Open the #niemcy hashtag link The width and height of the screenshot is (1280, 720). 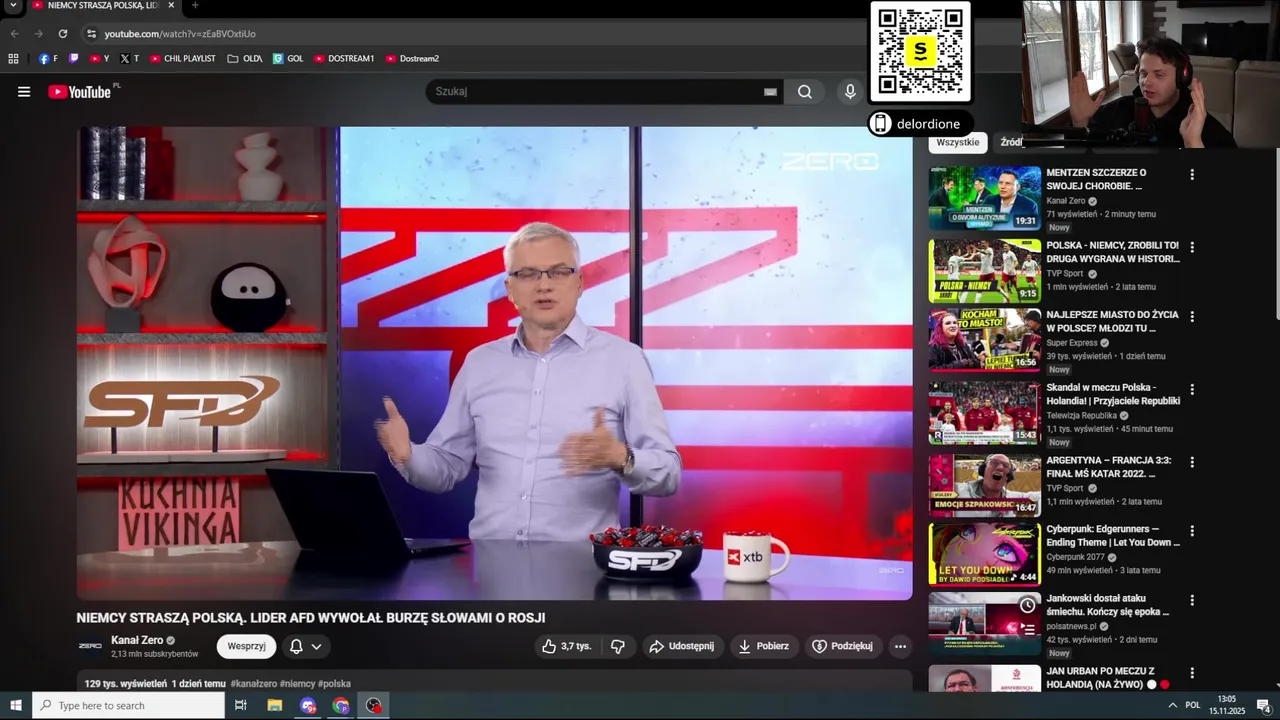point(298,684)
